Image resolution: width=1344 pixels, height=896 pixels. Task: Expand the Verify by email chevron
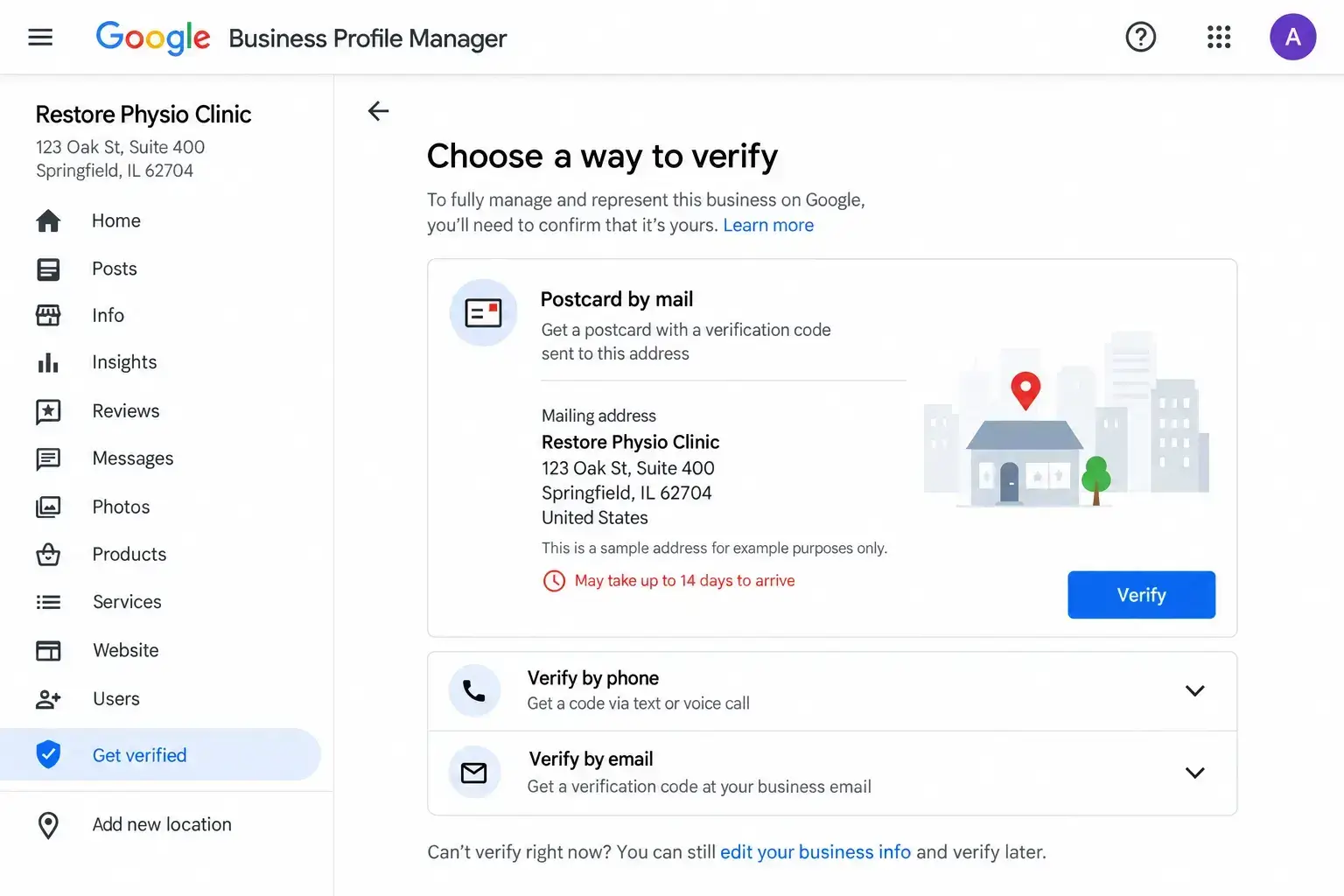click(x=1194, y=773)
